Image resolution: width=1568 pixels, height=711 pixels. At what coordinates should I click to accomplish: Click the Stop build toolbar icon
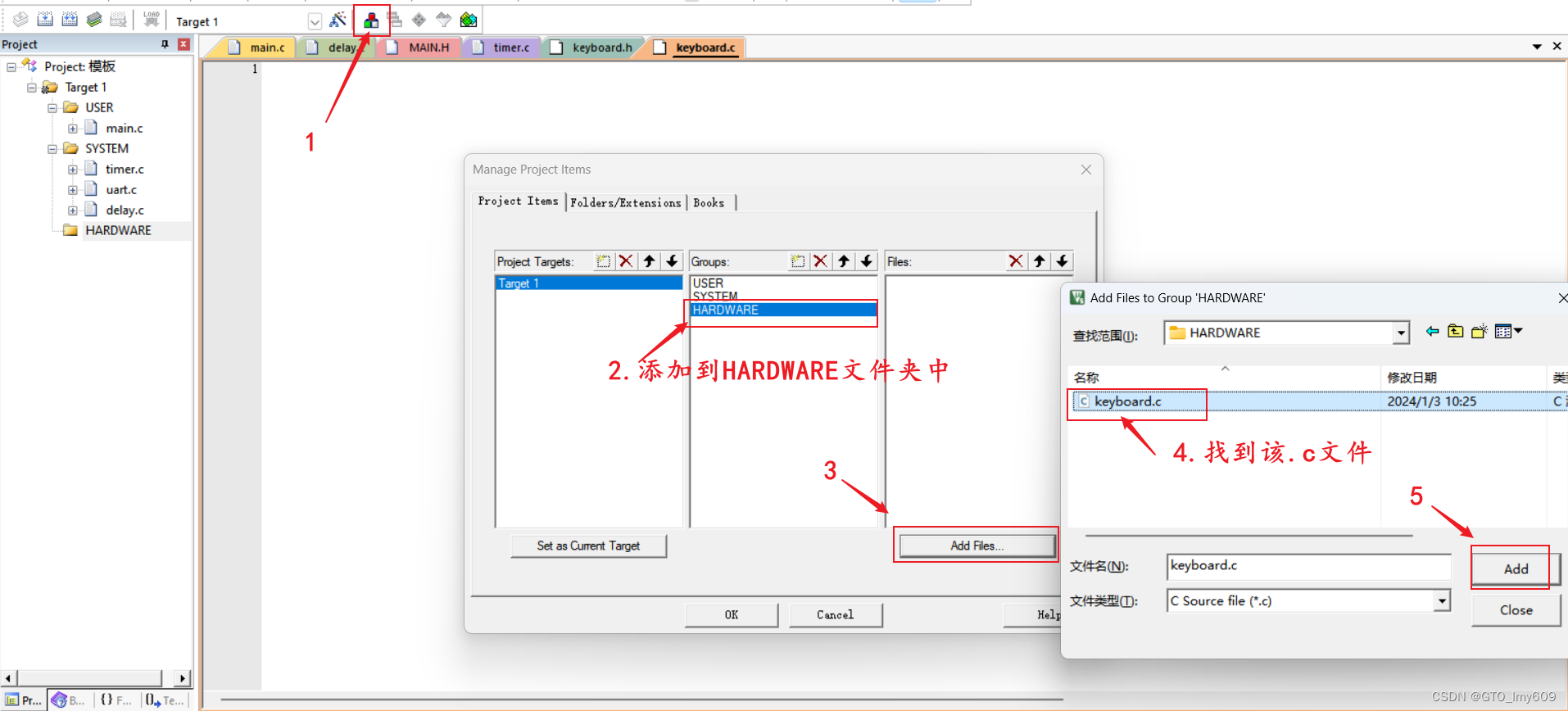(119, 20)
